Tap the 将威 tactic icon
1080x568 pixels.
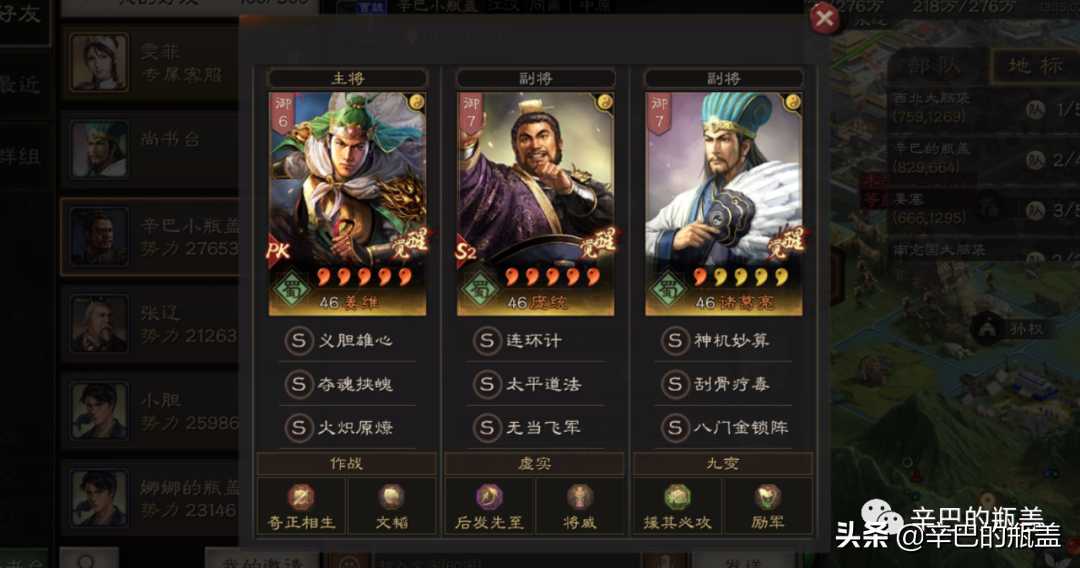579,497
